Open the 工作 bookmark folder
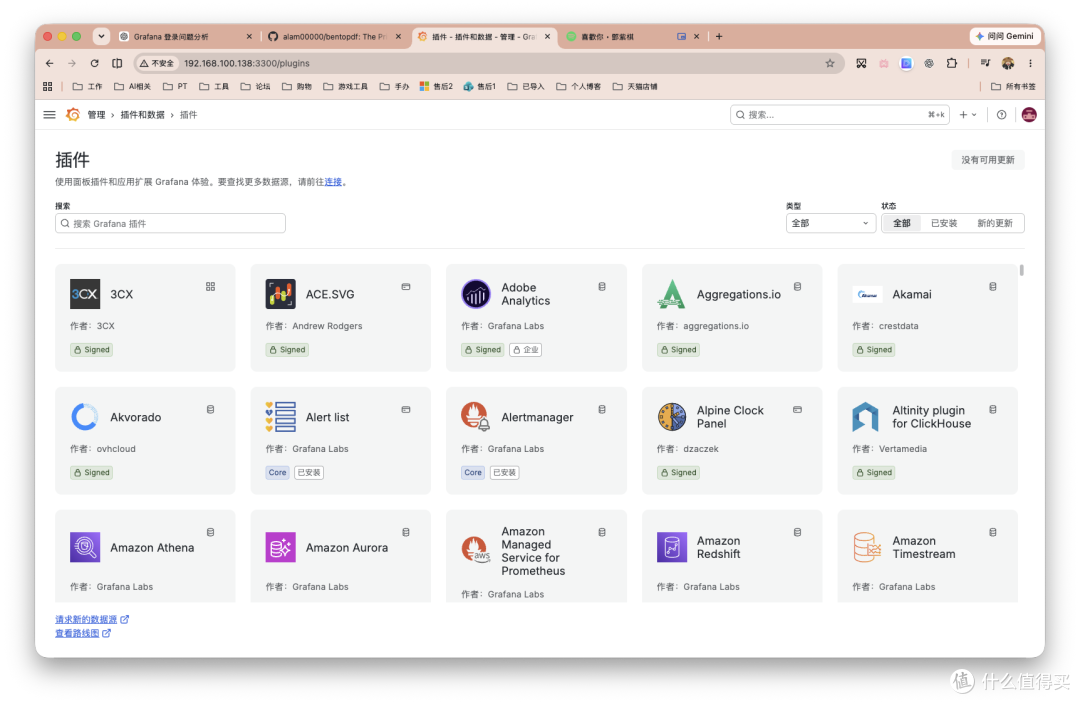The height and width of the screenshot is (704, 1080). 87,87
